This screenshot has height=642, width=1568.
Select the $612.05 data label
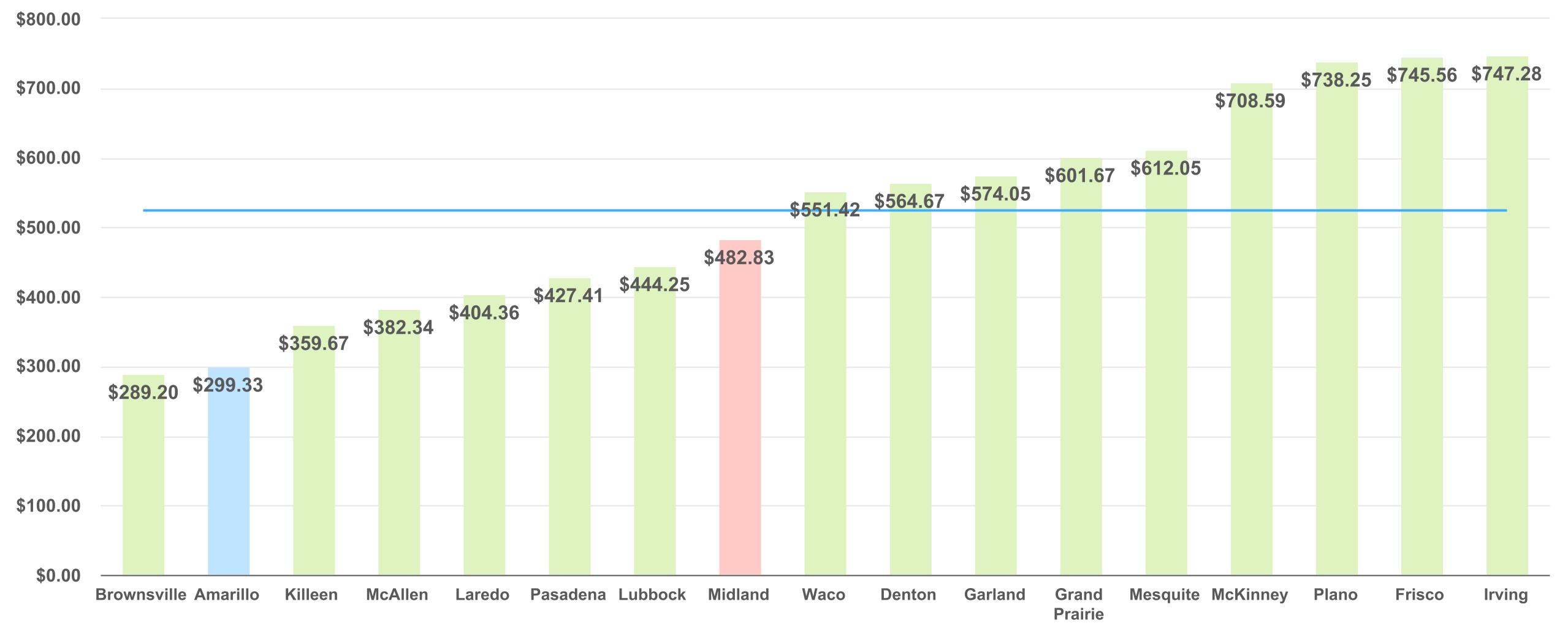point(1165,168)
